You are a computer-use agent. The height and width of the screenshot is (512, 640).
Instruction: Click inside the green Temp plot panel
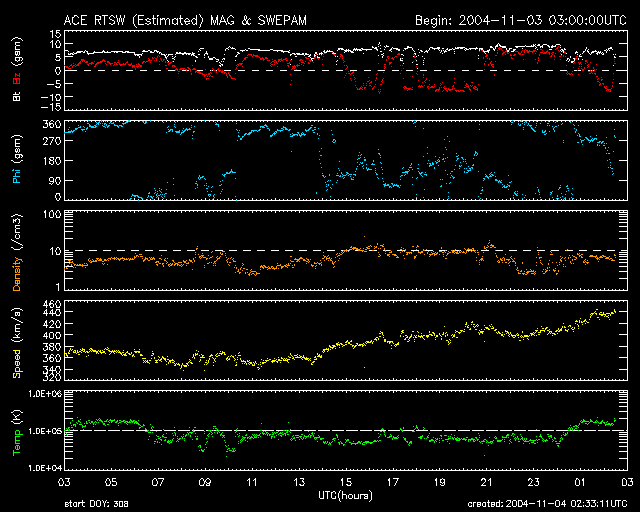click(x=346, y=430)
